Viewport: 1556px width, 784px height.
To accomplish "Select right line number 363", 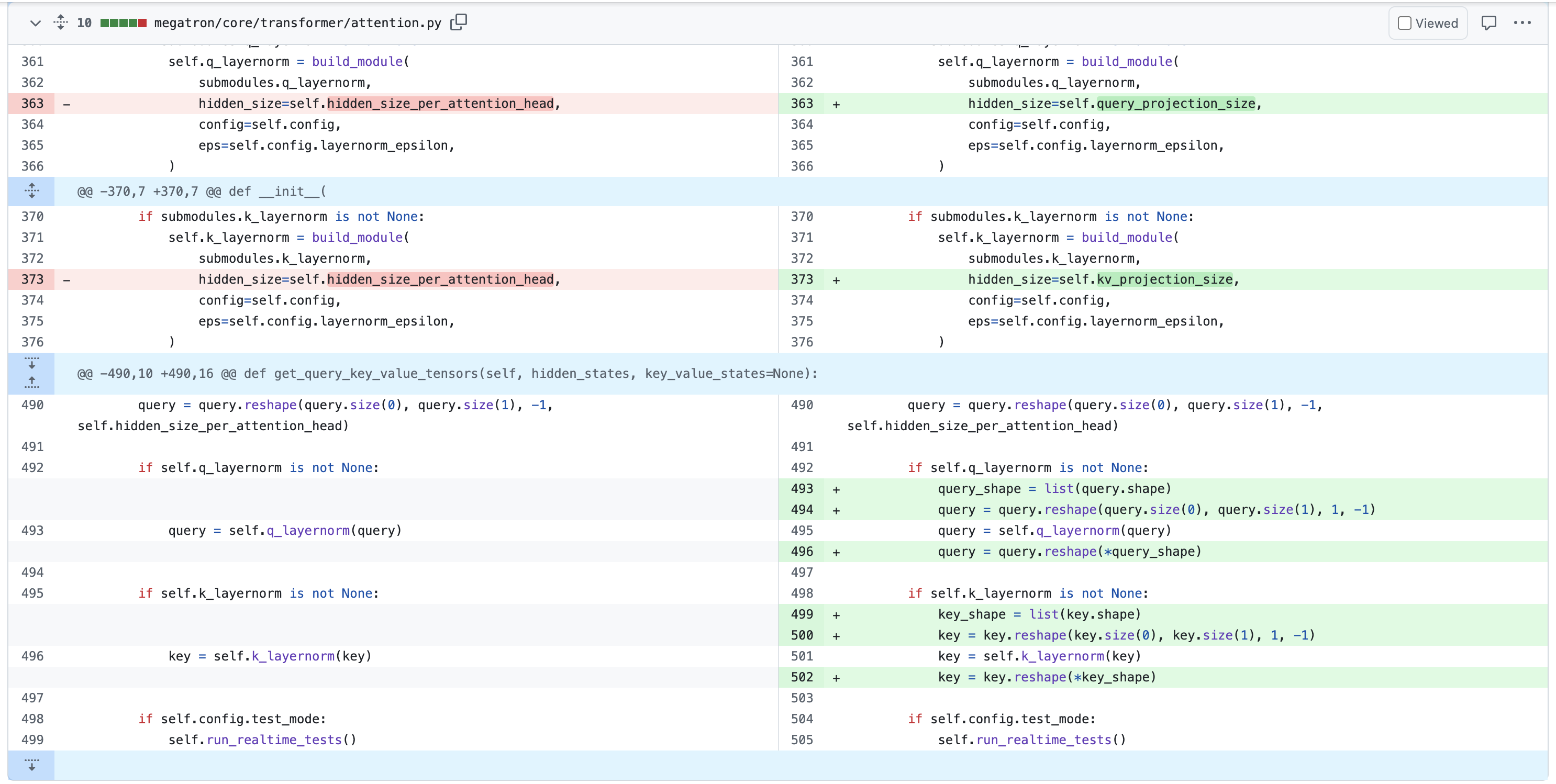I will 802,103.
